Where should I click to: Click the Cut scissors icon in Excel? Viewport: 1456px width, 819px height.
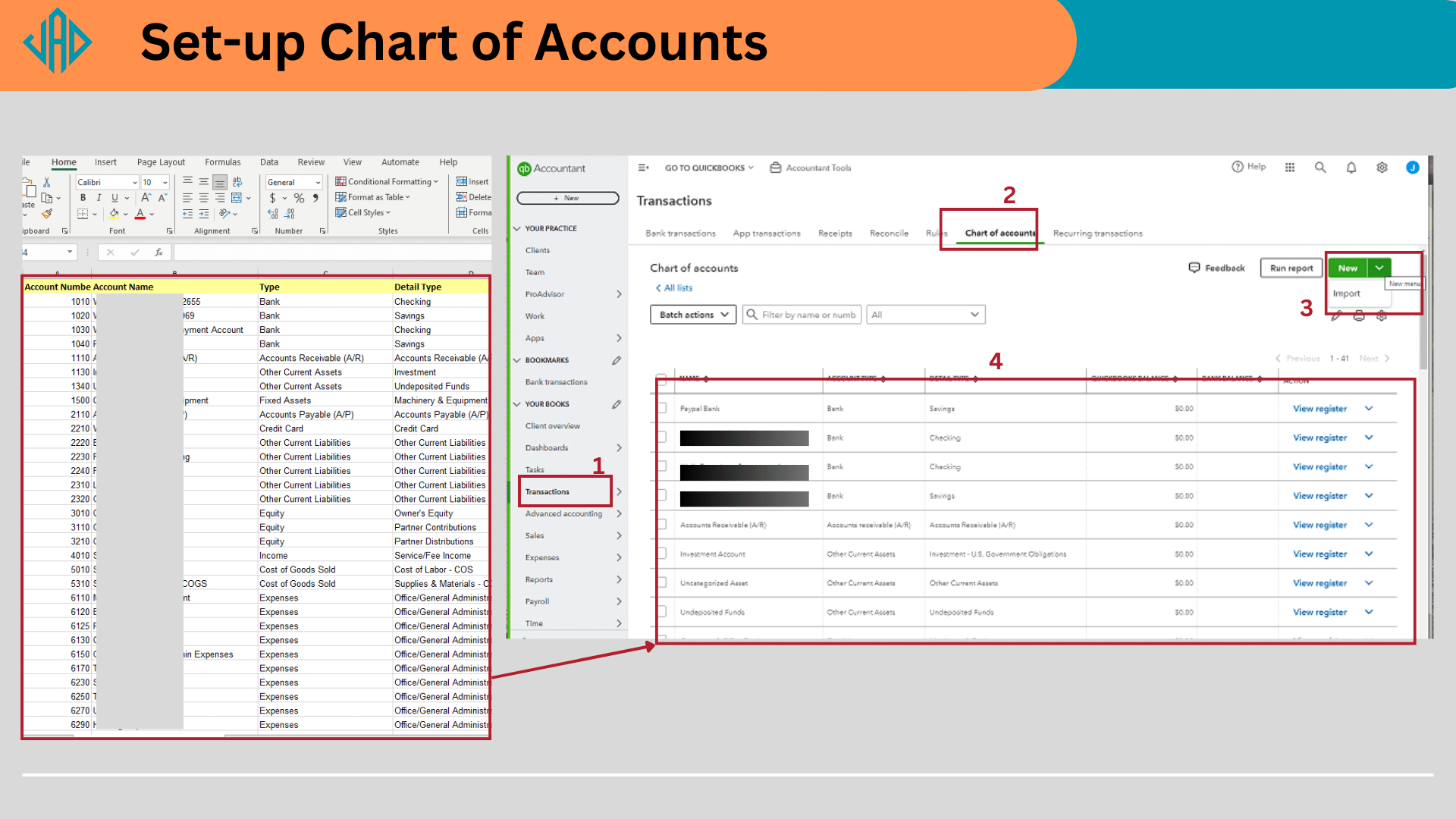[46, 183]
